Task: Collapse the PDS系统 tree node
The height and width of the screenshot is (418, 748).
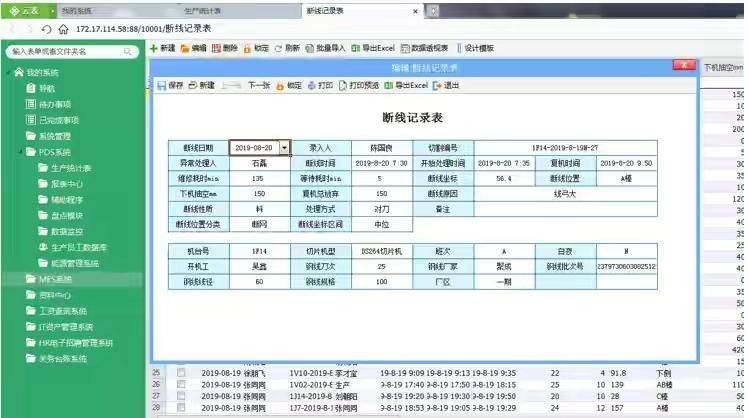Action: 21,152
